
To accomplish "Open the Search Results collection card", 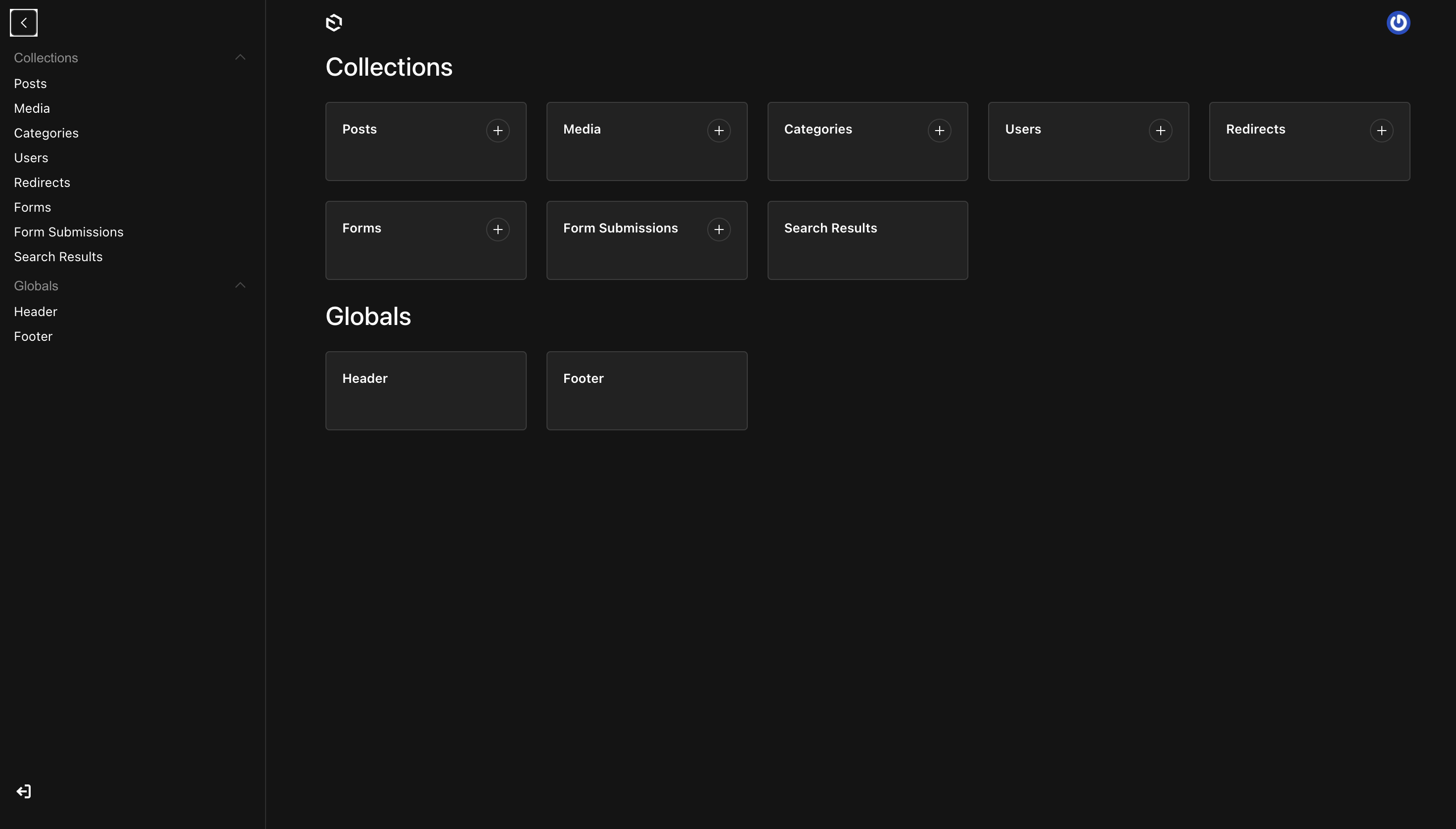I will (867, 240).
